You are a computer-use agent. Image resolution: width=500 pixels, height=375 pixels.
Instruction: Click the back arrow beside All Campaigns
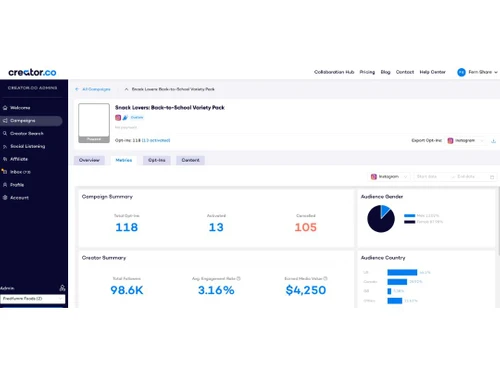[77, 89]
